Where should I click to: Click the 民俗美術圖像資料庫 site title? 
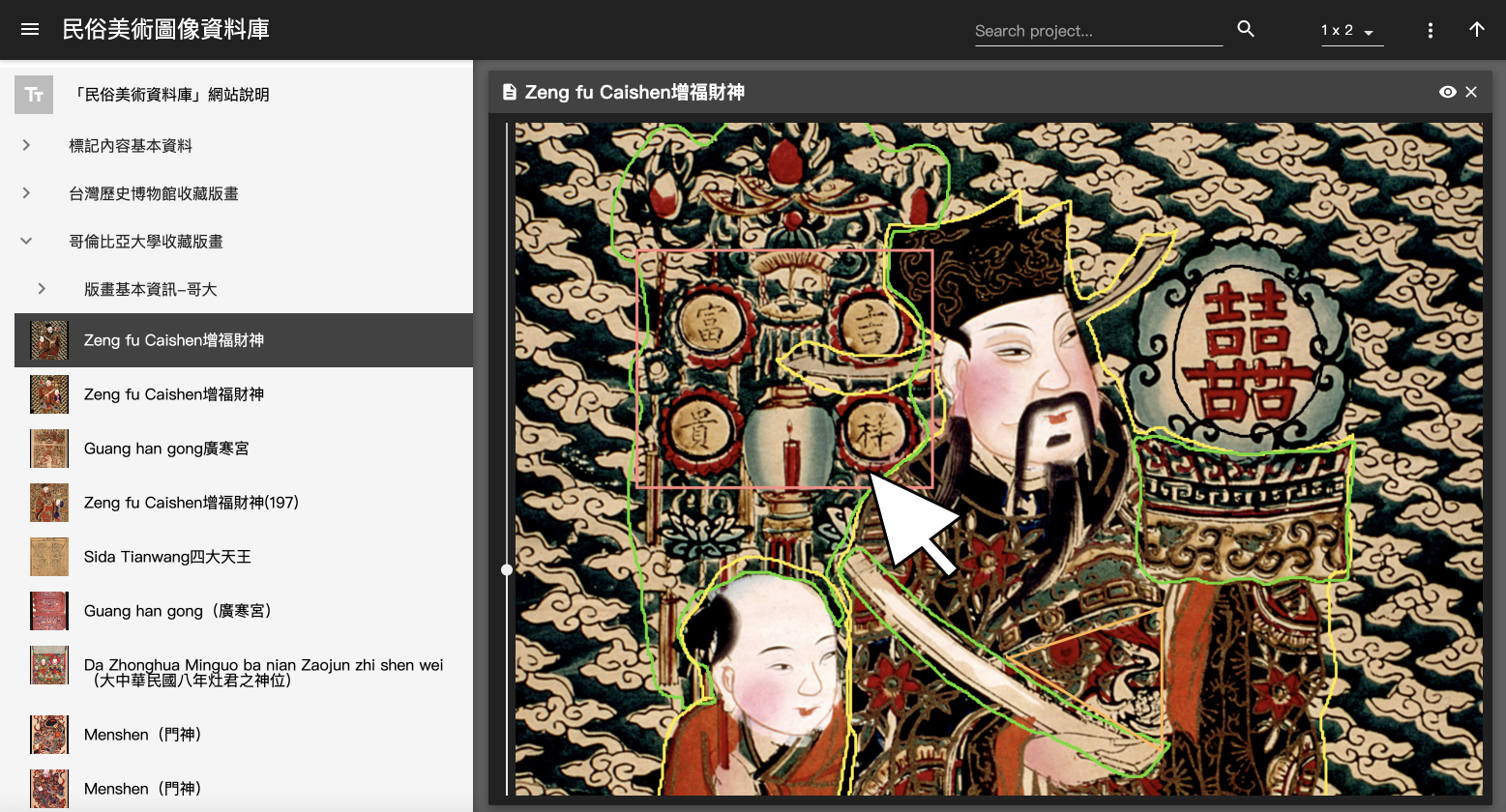[x=166, y=29]
